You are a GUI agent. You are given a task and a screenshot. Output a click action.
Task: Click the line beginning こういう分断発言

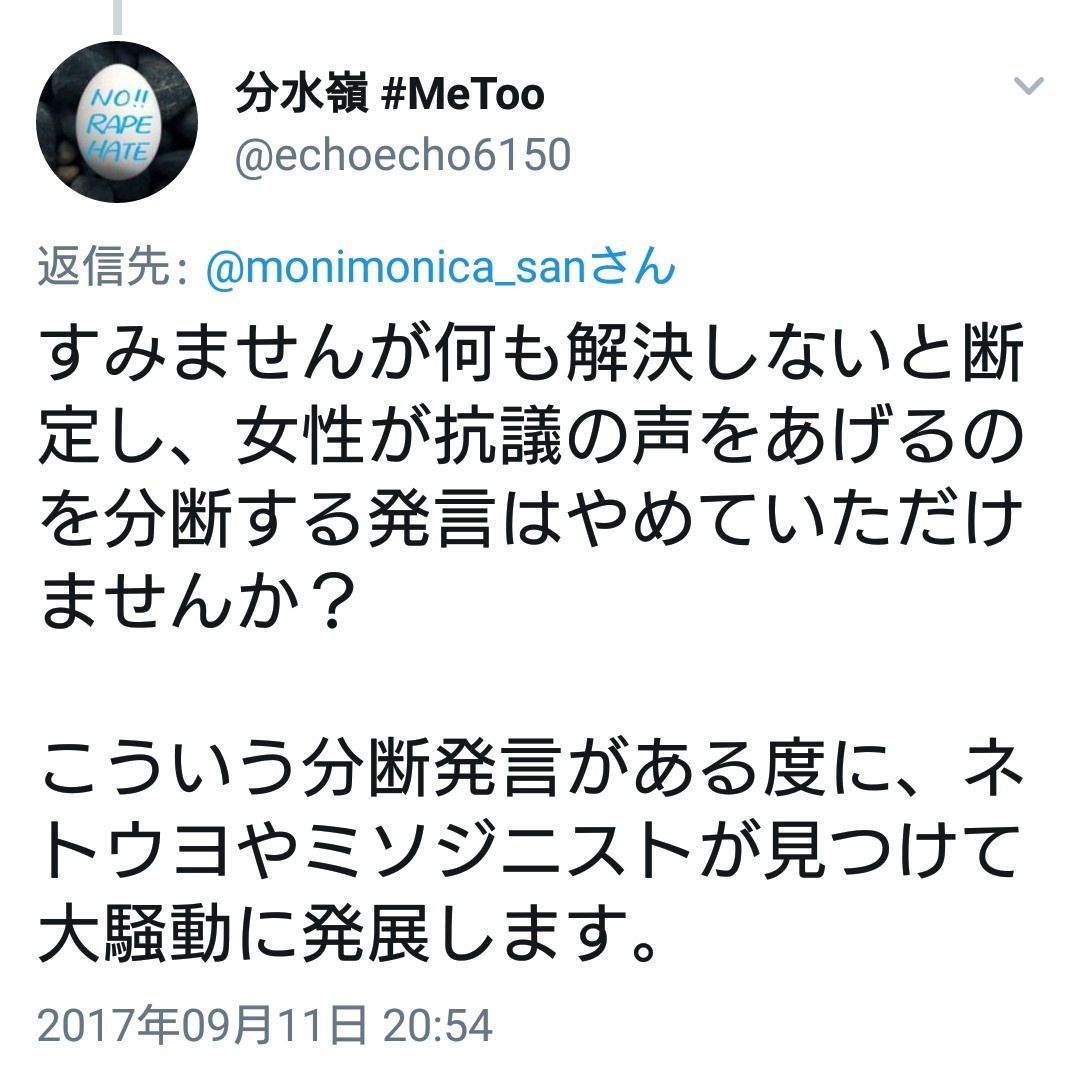532,767
